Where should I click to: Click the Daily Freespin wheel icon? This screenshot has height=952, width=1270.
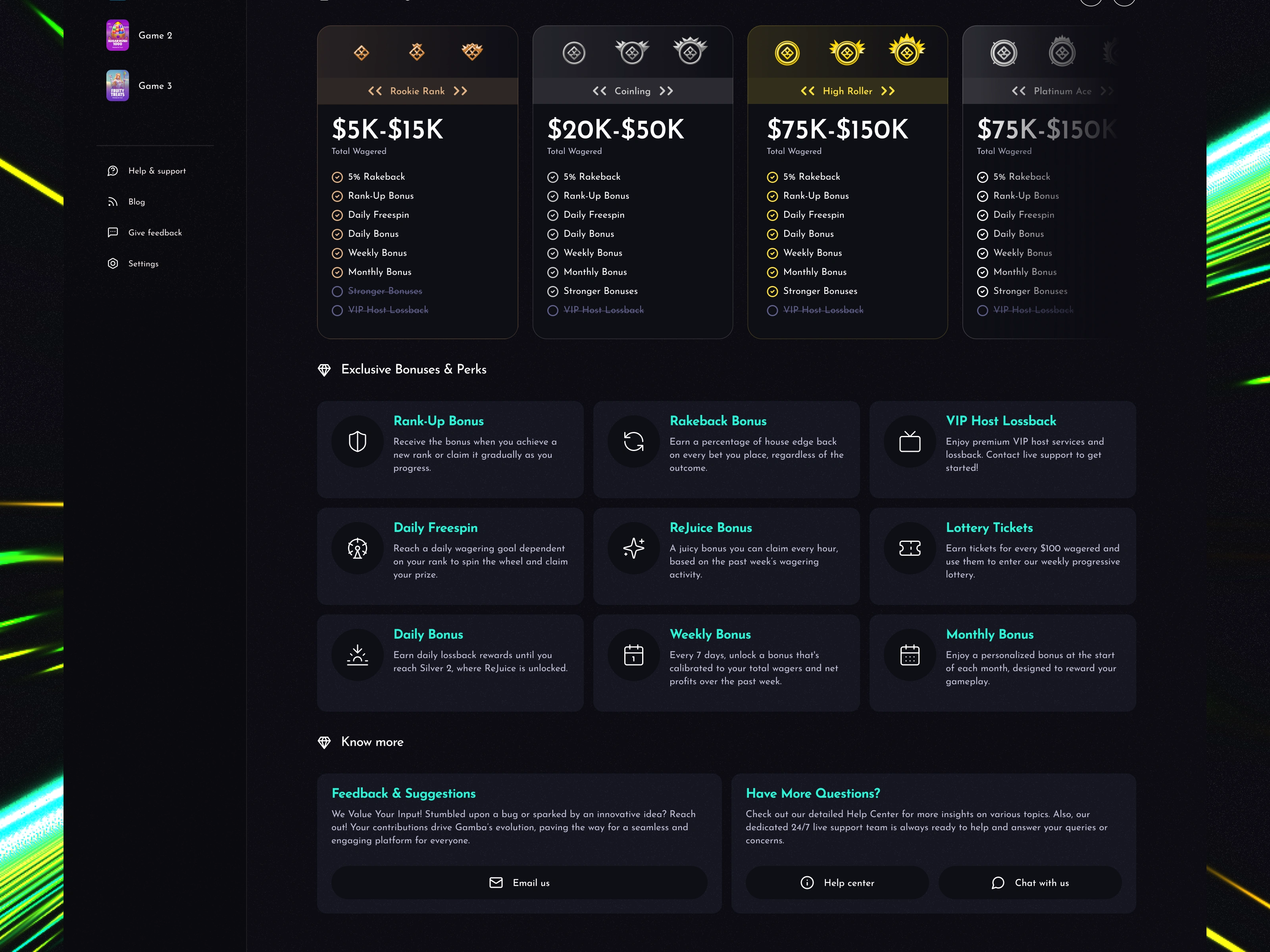point(357,548)
